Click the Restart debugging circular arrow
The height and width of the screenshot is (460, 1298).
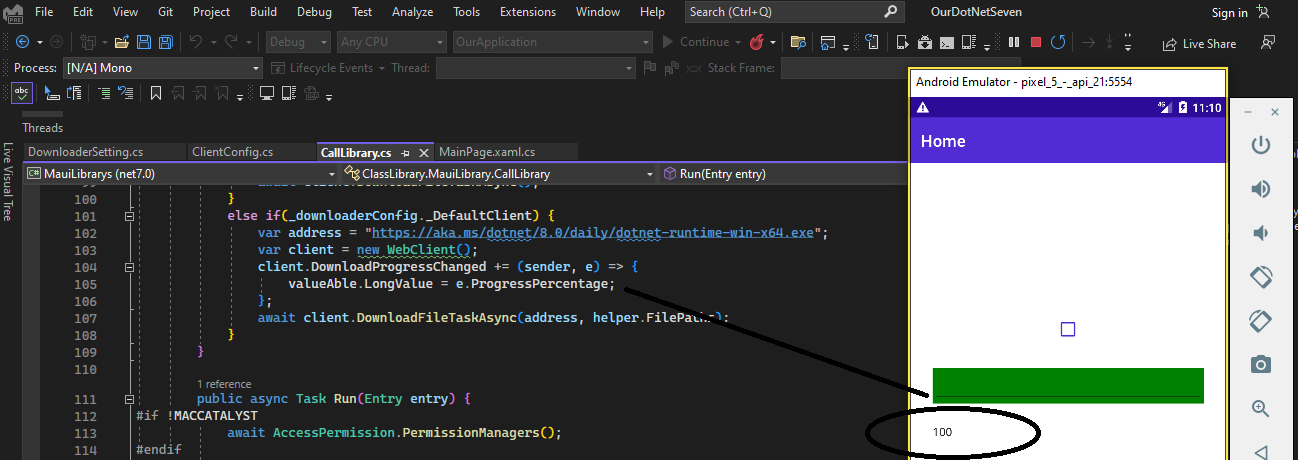(x=1058, y=43)
